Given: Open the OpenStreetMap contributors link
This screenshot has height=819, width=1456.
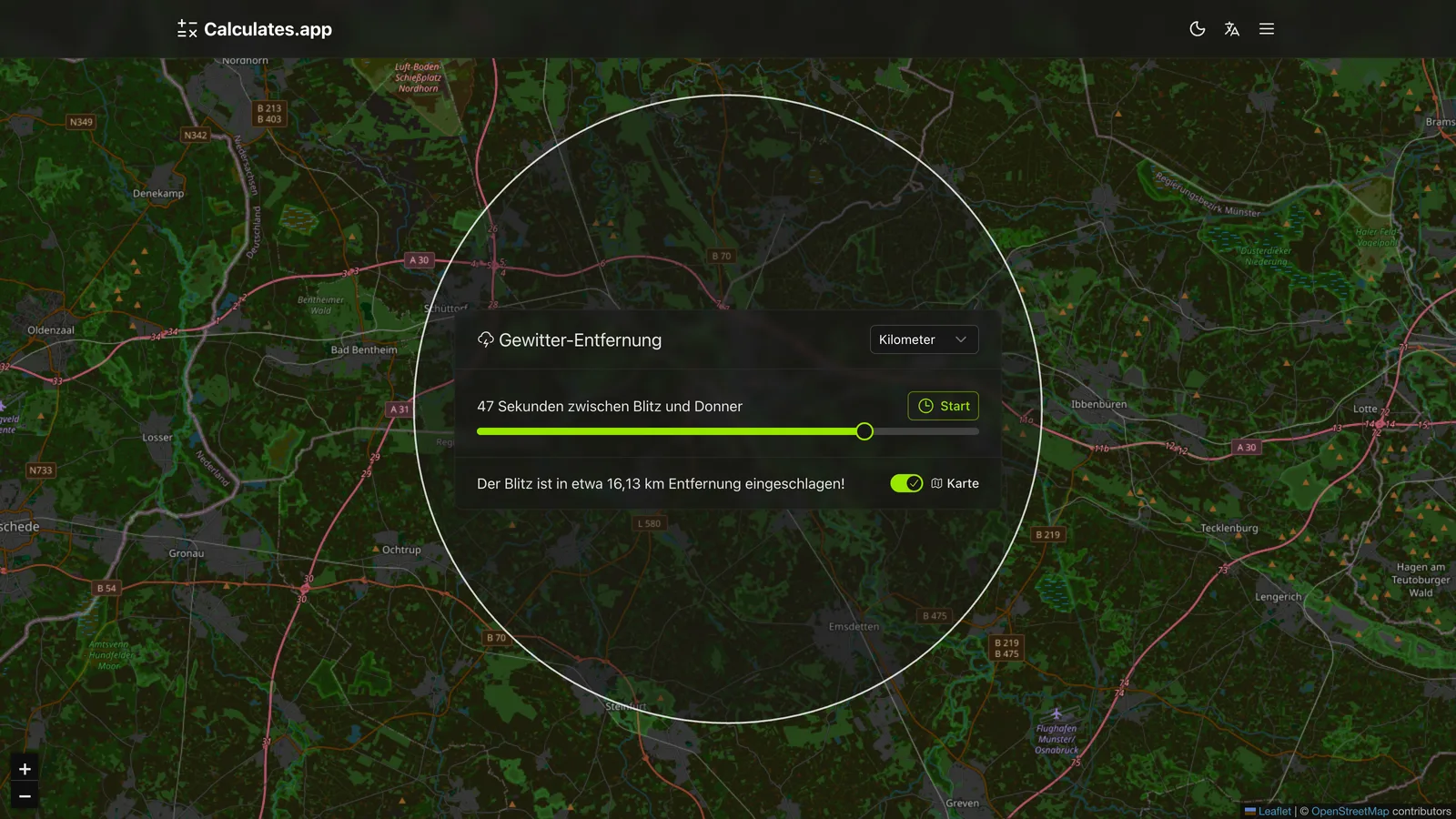Looking at the screenshot, I should 1350,811.
